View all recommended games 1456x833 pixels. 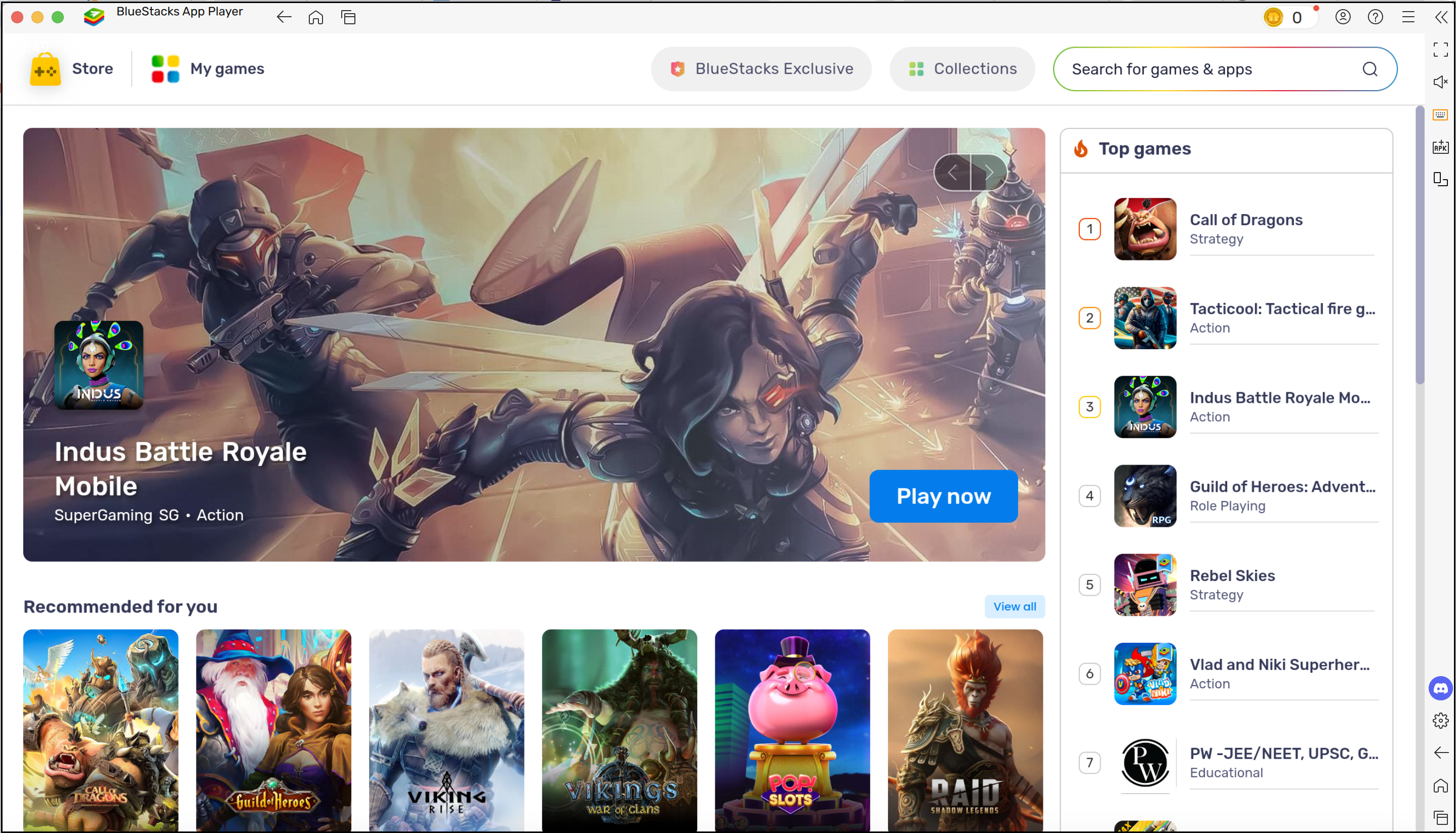(x=1014, y=606)
